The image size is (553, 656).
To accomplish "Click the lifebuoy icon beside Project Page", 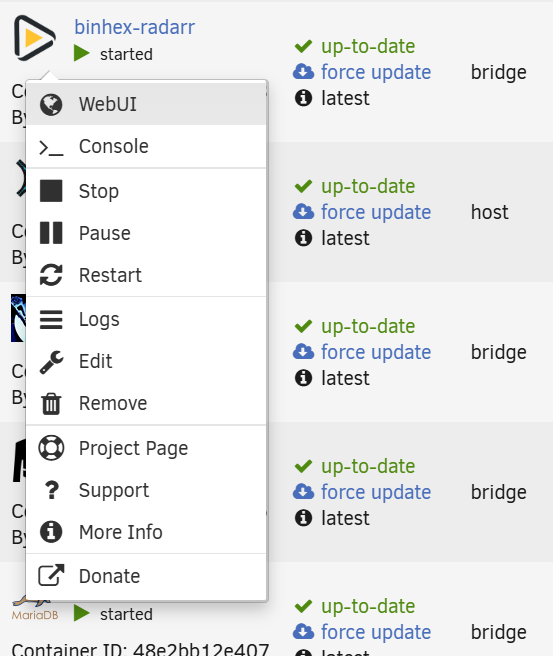I will 51,448.
